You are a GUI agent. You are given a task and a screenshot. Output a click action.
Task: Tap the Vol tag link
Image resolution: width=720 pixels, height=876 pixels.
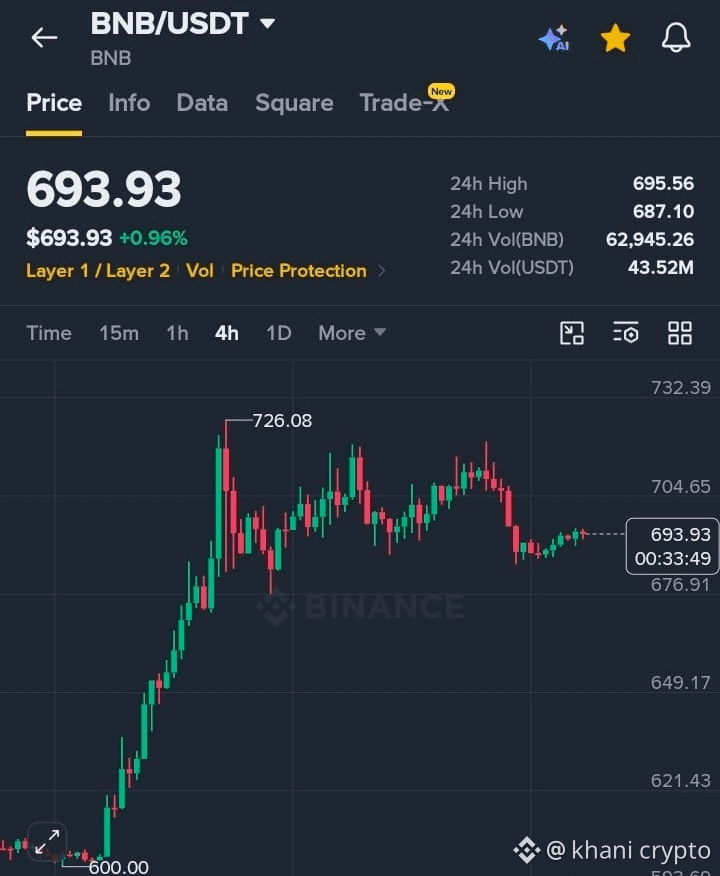point(199,271)
